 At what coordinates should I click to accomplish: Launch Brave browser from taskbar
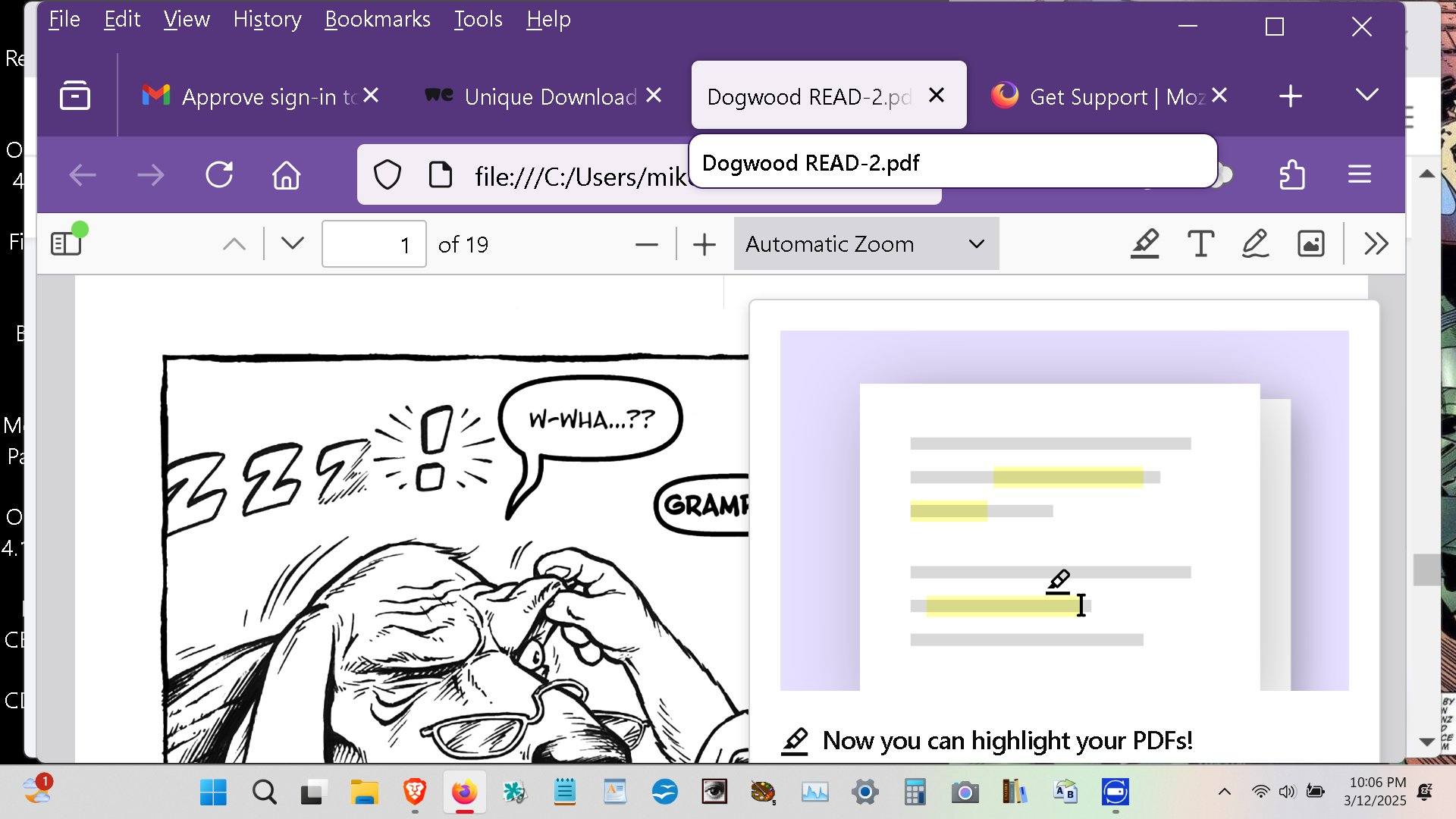pos(414,792)
